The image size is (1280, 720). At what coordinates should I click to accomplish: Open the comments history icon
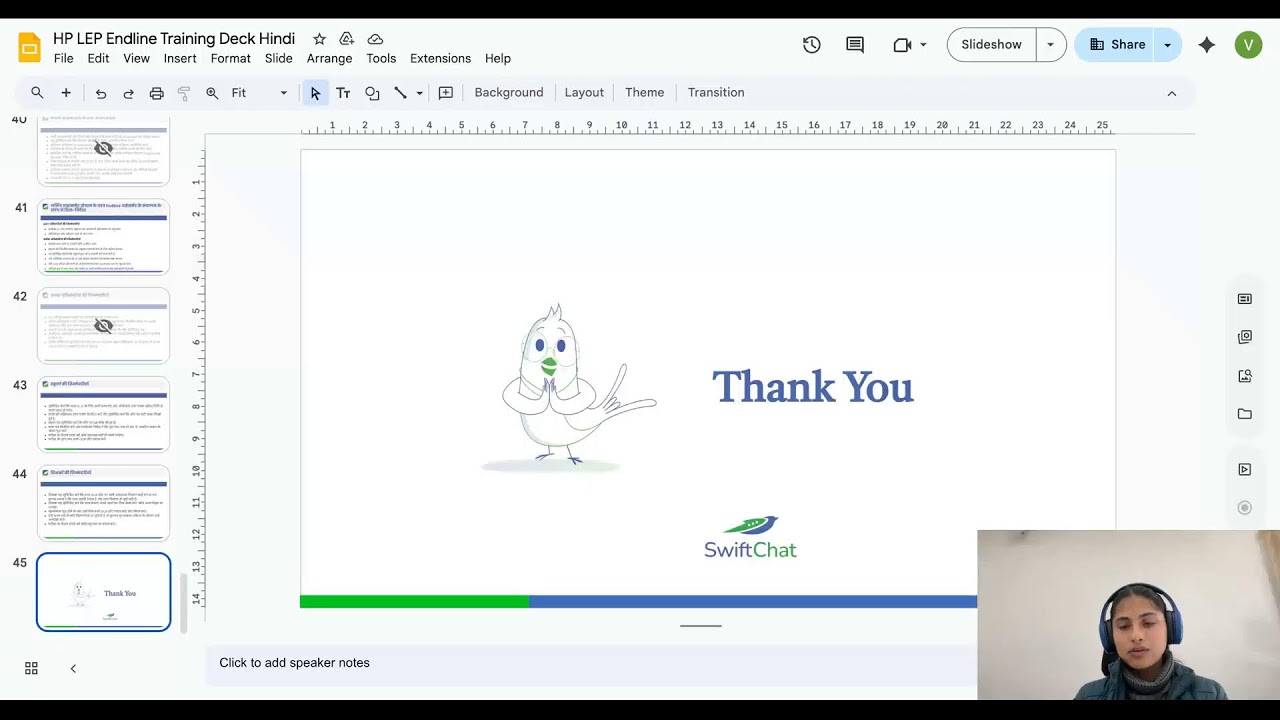pos(855,45)
